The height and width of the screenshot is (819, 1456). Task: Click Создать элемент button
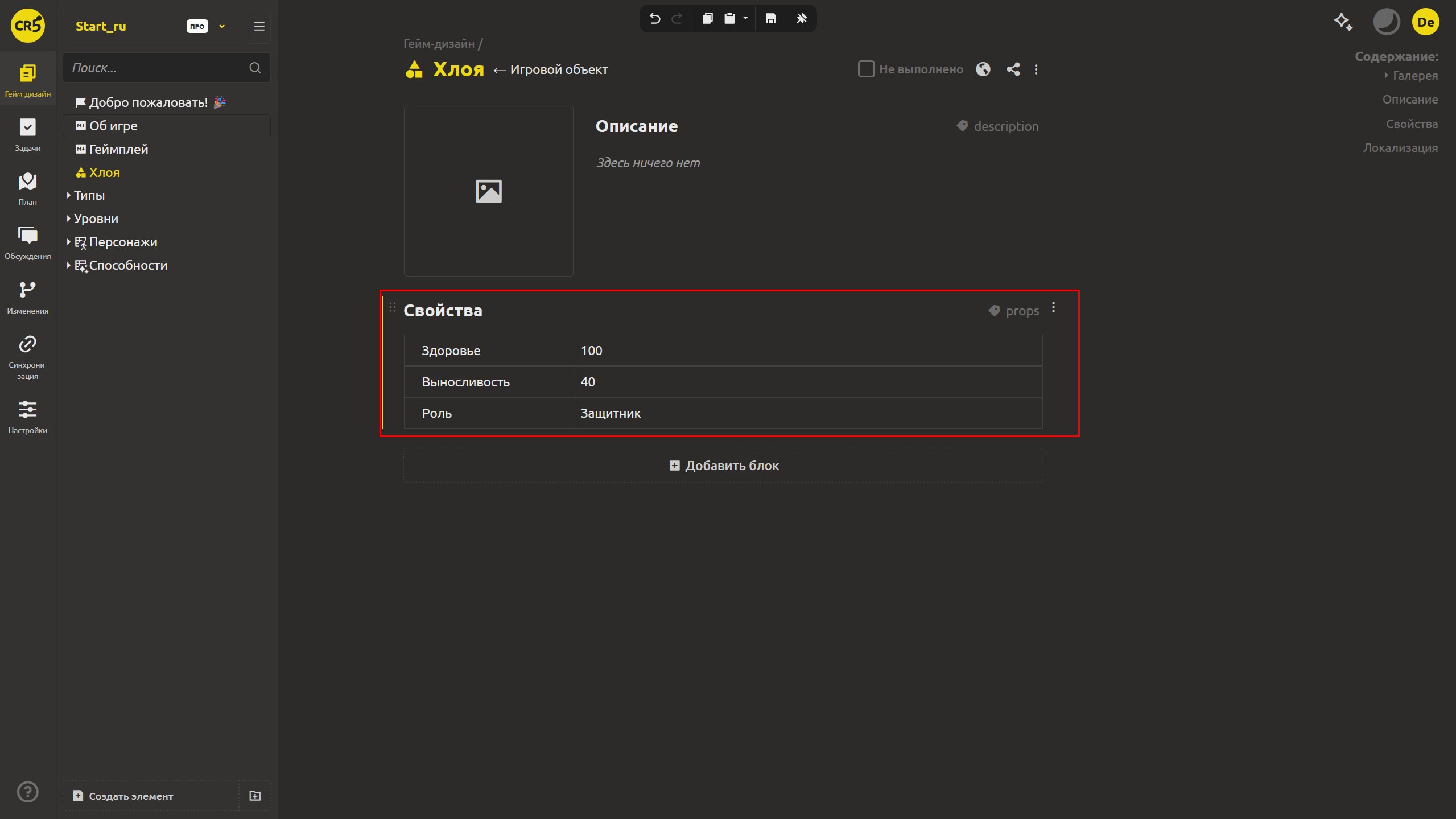[150, 796]
